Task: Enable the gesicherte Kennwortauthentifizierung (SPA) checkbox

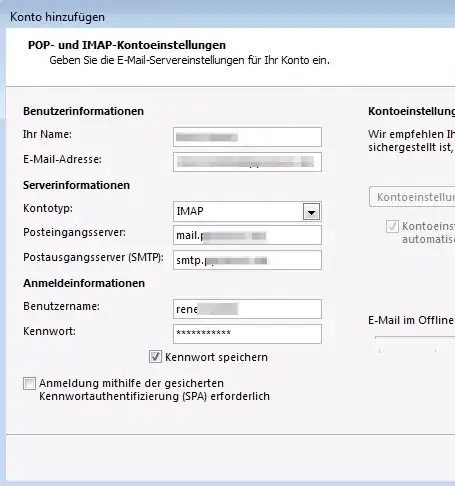Action: point(29,383)
